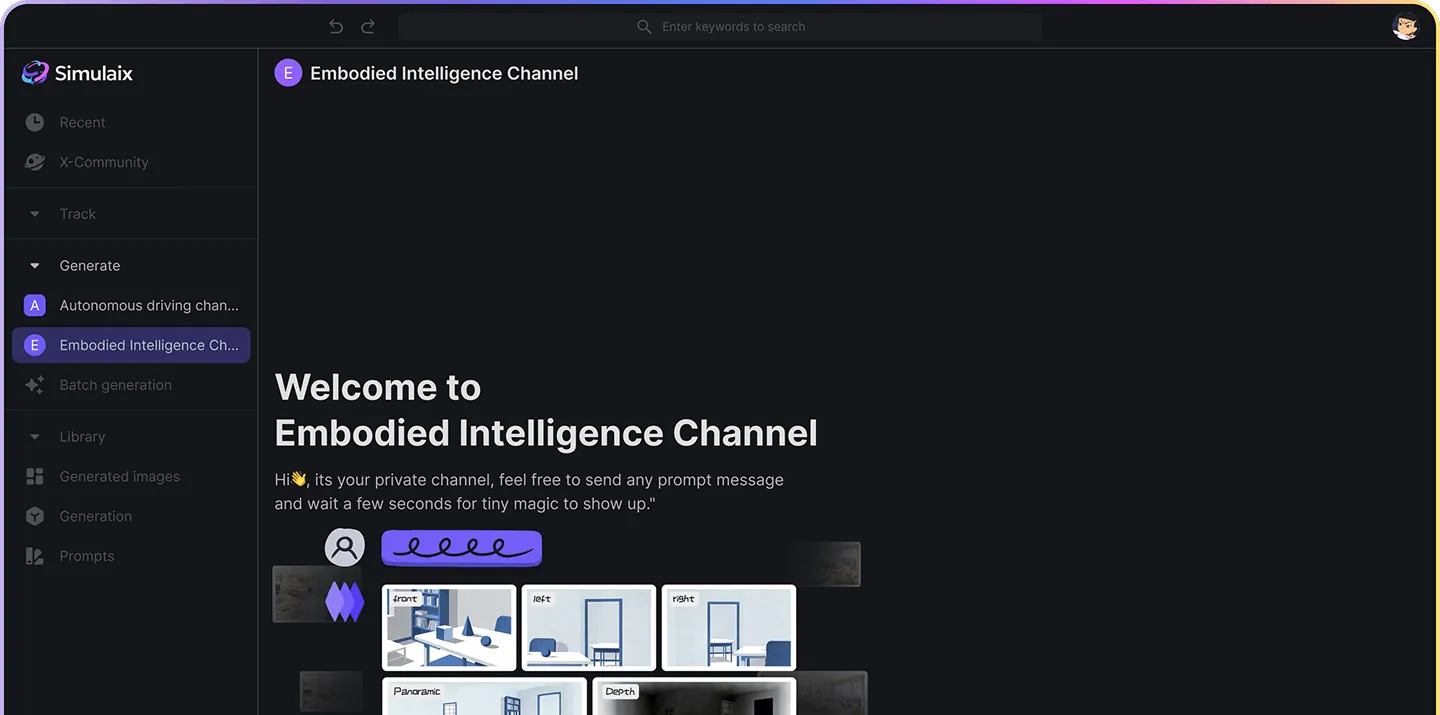
Task: Click the undo arrow icon
Action: pos(336,26)
